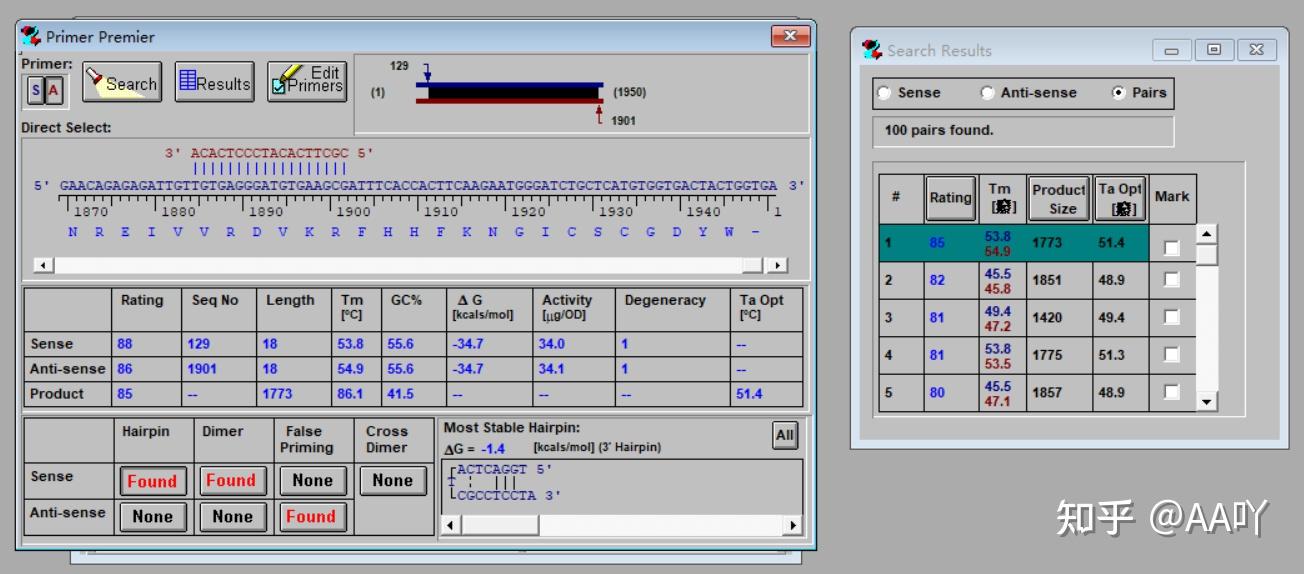Image resolution: width=1304 pixels, height=574 pixels.
Task: Click the primer map bar diagram
Action: point(510,93)
